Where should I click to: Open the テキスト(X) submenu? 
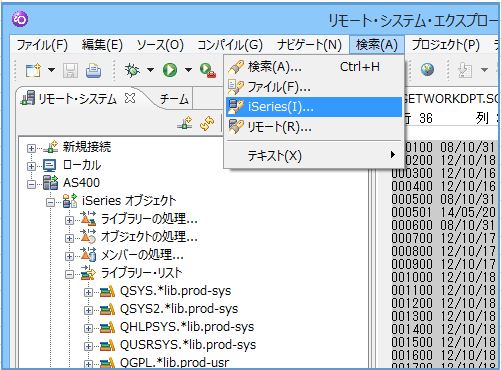coord(314,155)
